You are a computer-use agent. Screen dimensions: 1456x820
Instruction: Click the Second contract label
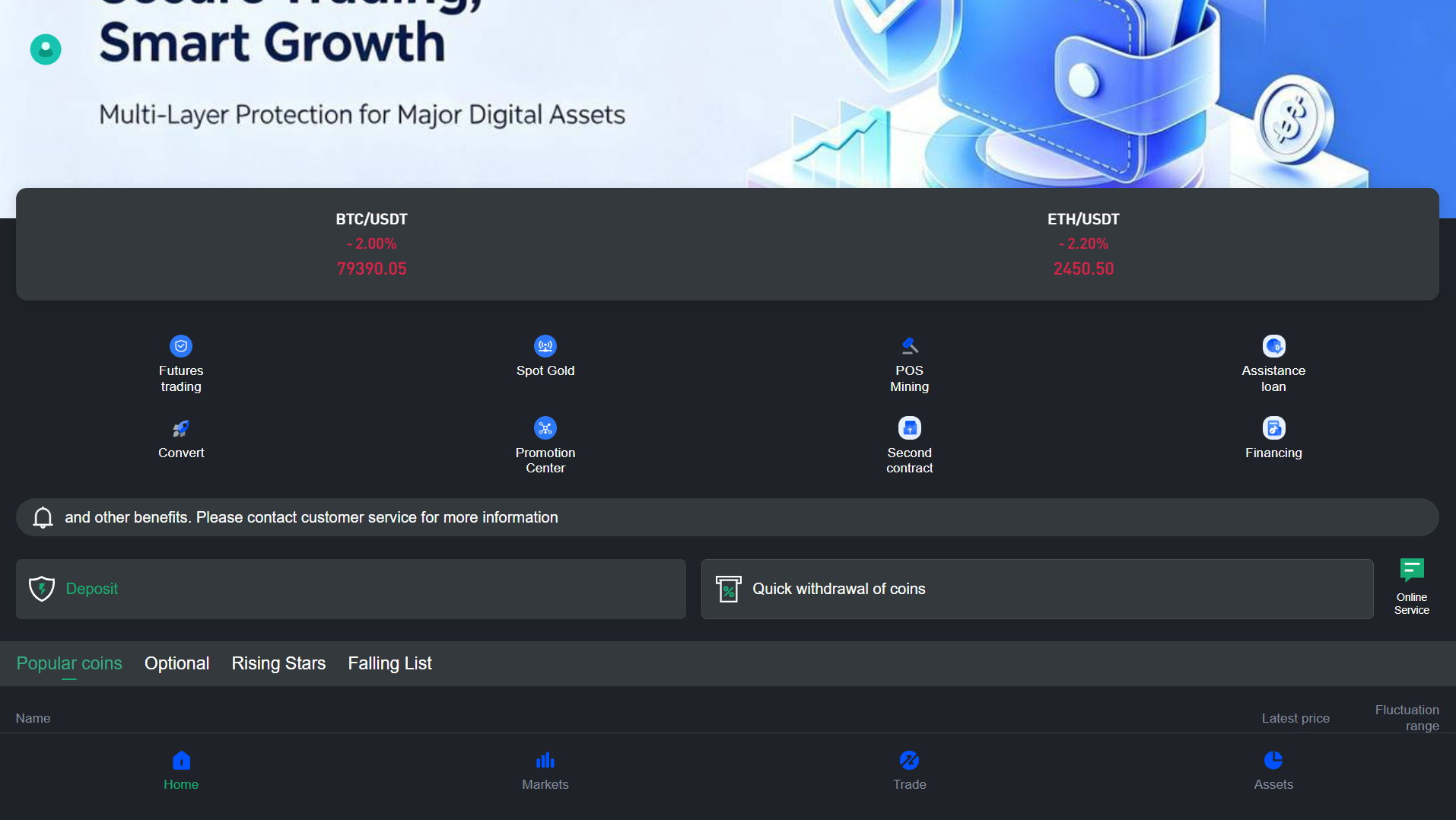[910, 460]
